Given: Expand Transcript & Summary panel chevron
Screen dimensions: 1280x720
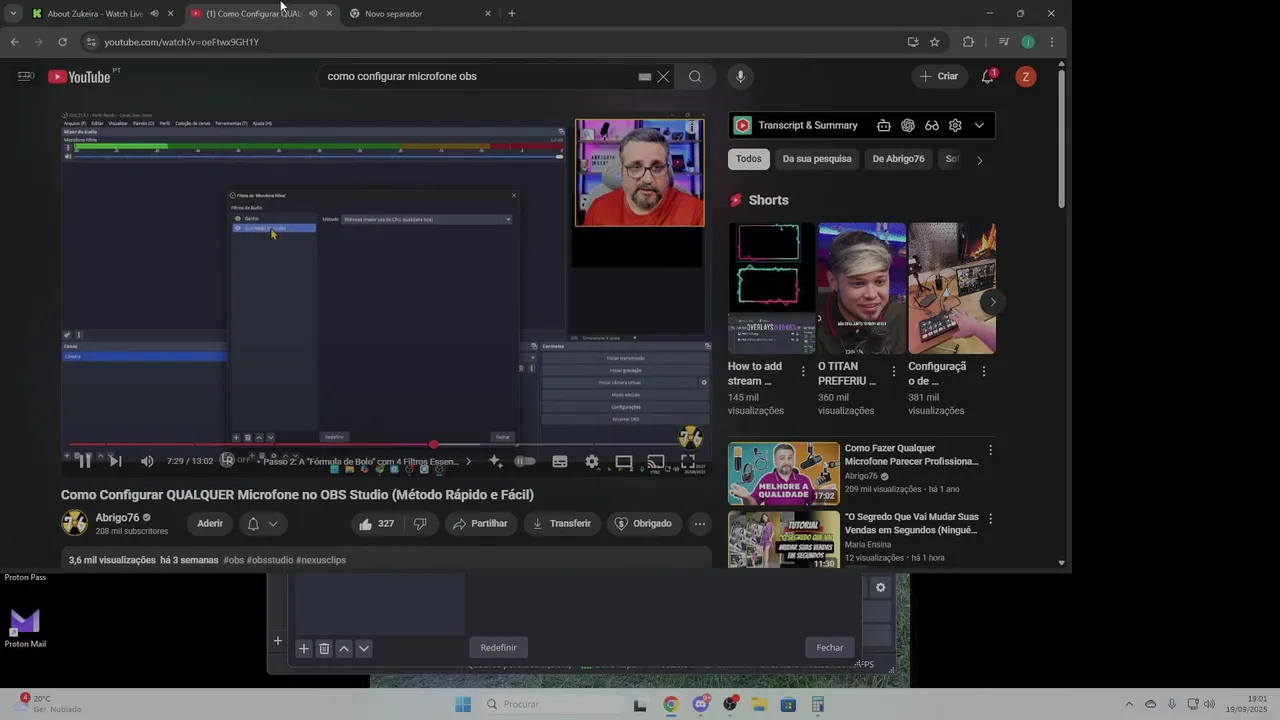Looking at the screenshot, I should click(x=979, y=126).
